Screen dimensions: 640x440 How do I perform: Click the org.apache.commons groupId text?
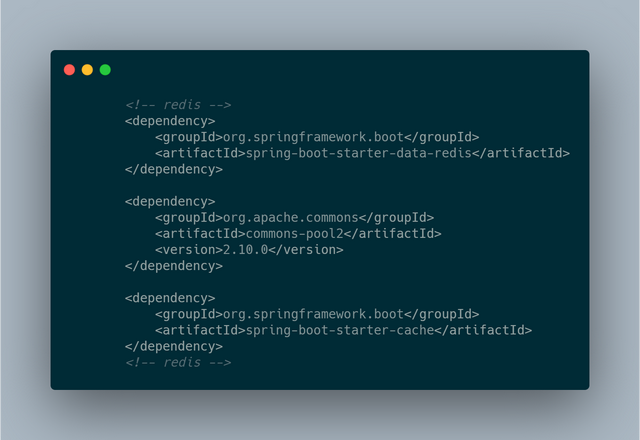coord(291,218)
